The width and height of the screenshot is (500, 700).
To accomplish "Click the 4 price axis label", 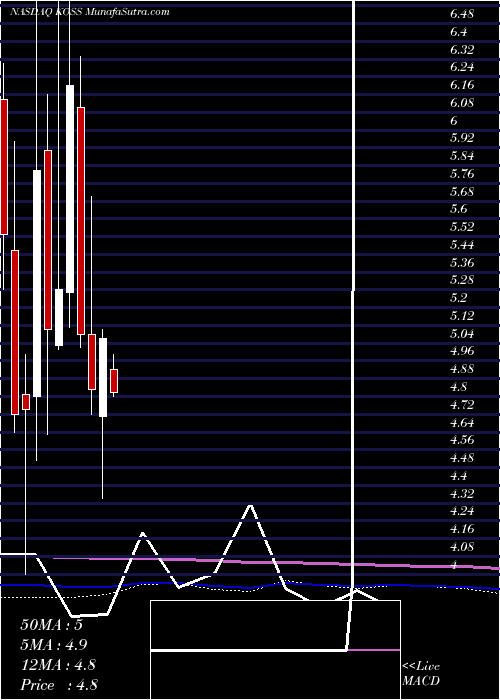I will (x=454, y=564).
